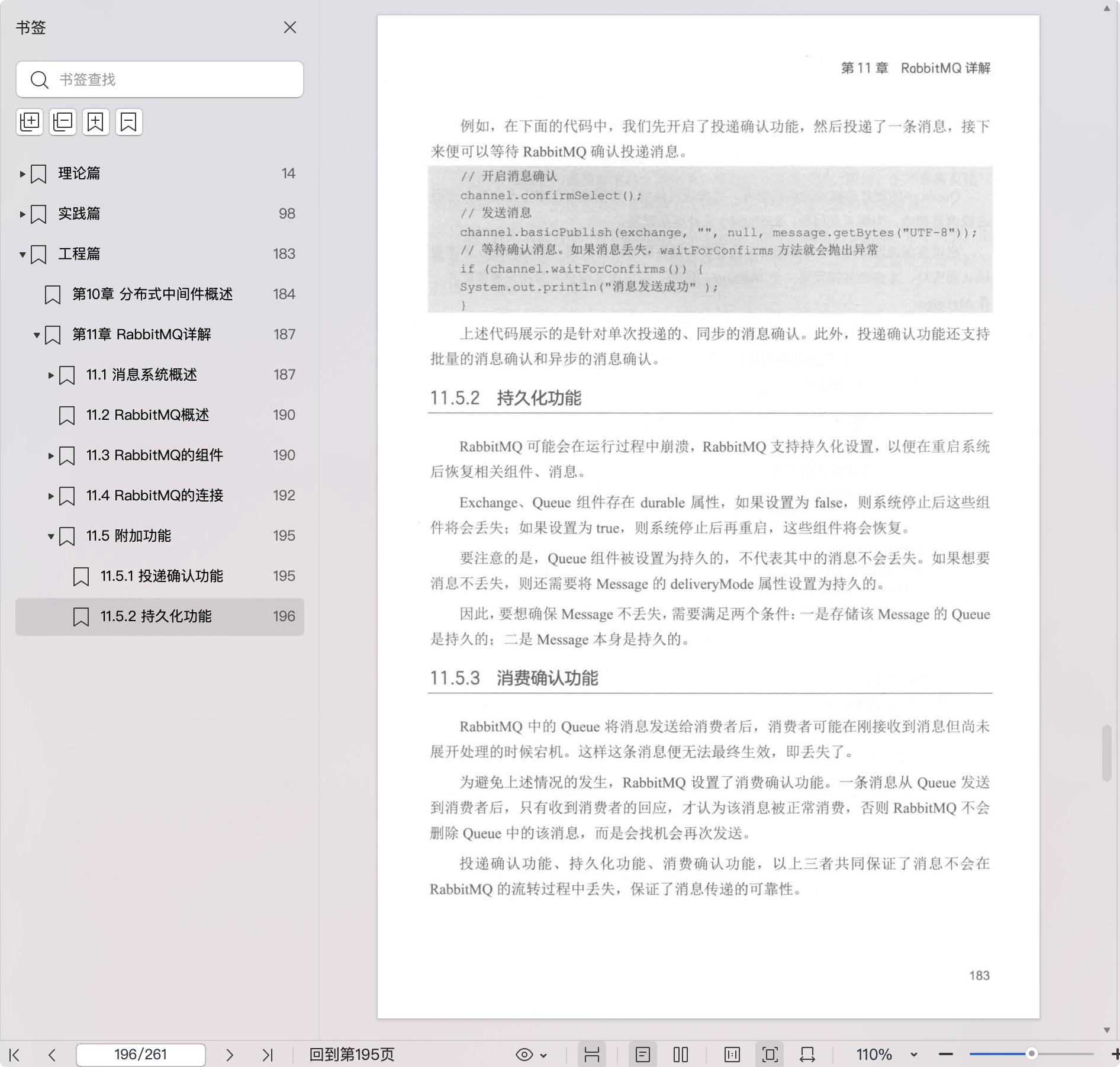This screenshot has height=1067, width=1120.
Task: Click the expand all bookmarks icon
Action: click(30, 122)
